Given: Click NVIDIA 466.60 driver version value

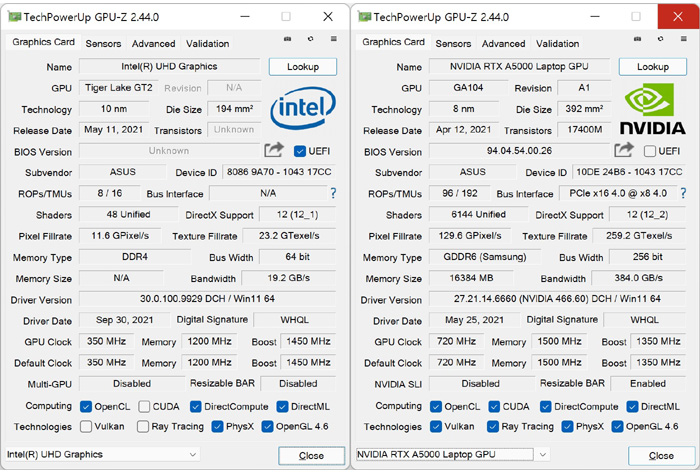Looking at the screenshot, I should (x=557, y=299).
